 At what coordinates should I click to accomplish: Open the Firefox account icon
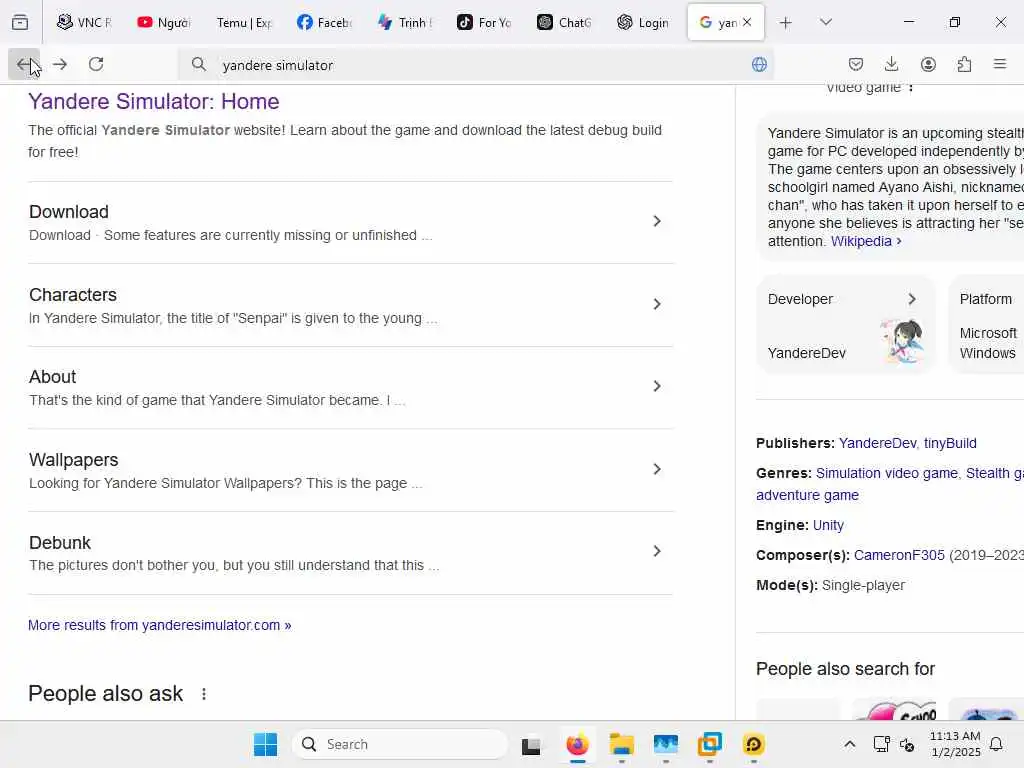(x=928, y=64)
